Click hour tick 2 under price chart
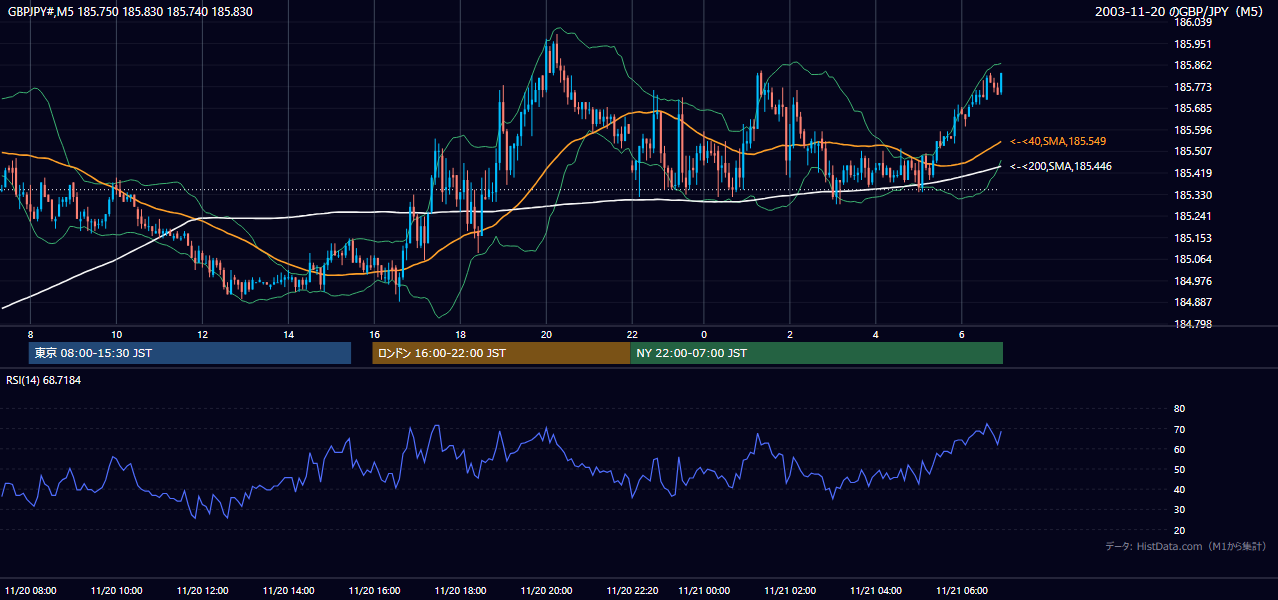 790,335
